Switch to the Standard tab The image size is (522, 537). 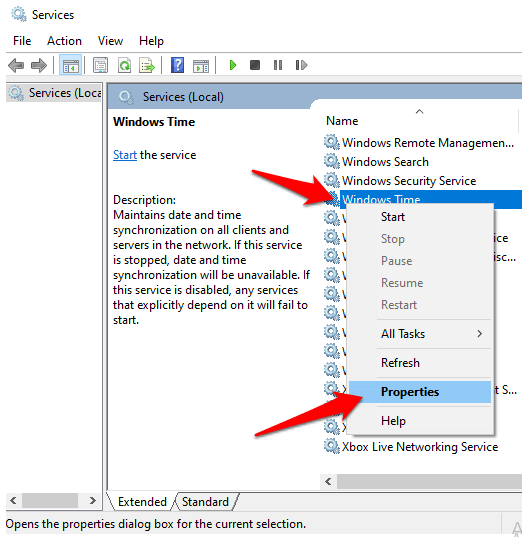(205, 502)
